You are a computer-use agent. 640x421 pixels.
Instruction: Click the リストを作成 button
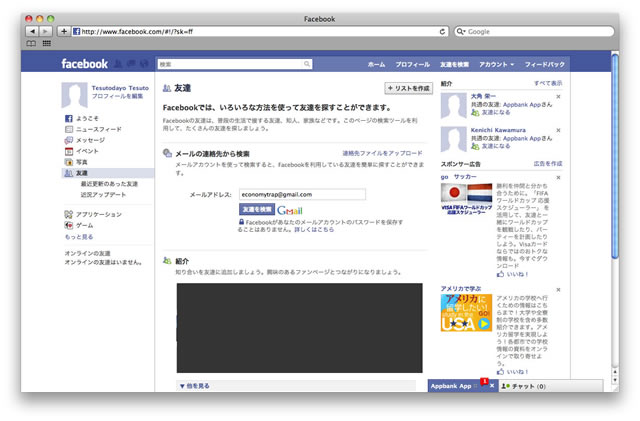tap(409, 88)
